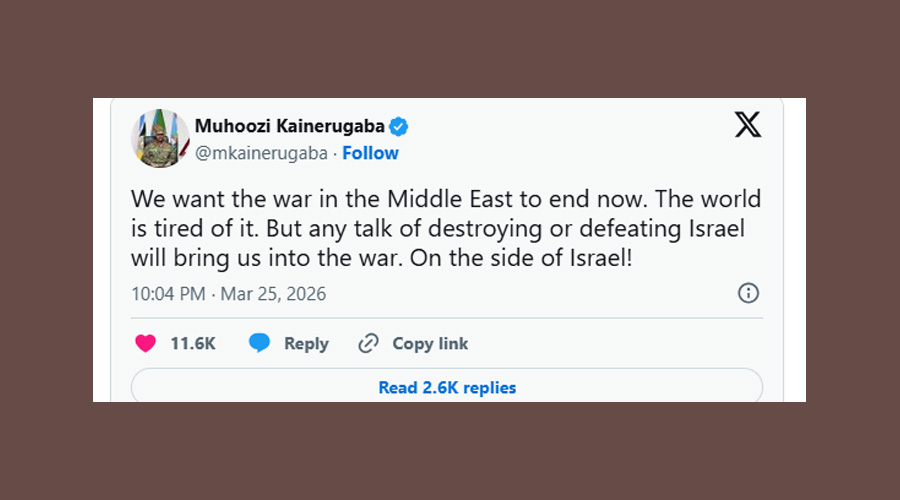Open Read 2.6K replies
The width and height of the screenshot is (900, 500).
pyautogui.click(x=447, y=387)
